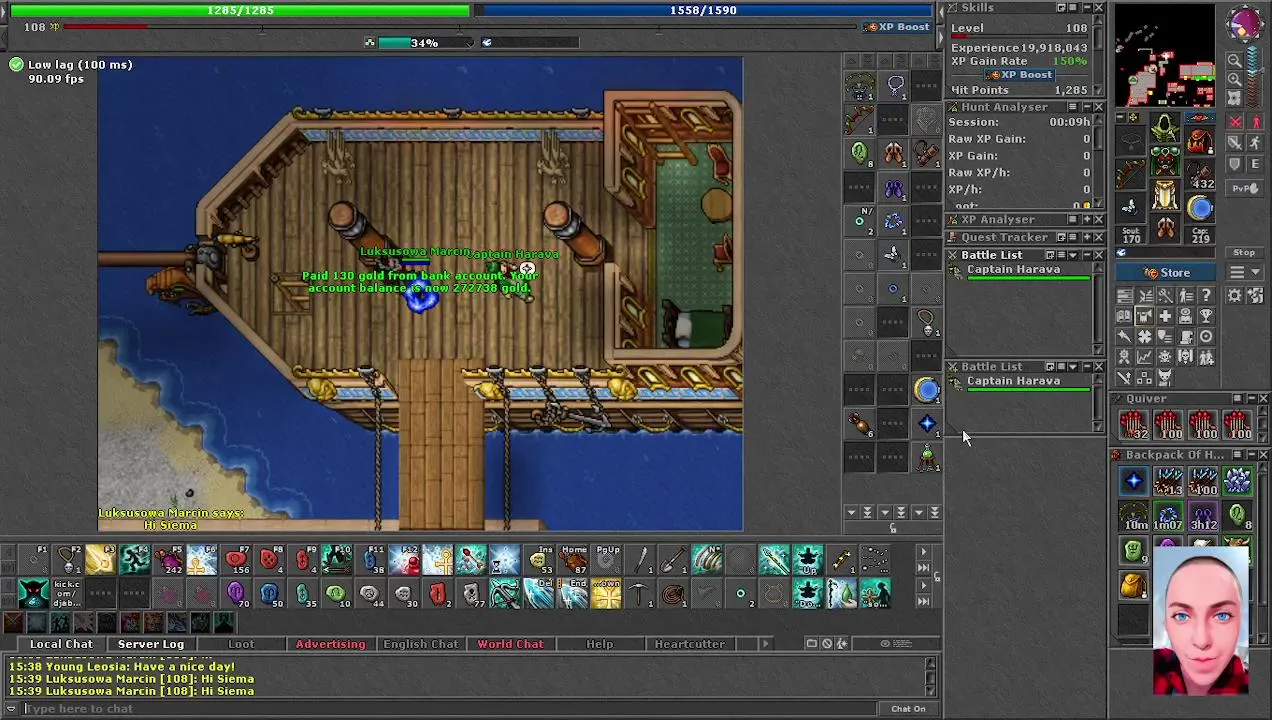
Task: Cast the F4 teal running-figure spell
Action: (135, 559)
